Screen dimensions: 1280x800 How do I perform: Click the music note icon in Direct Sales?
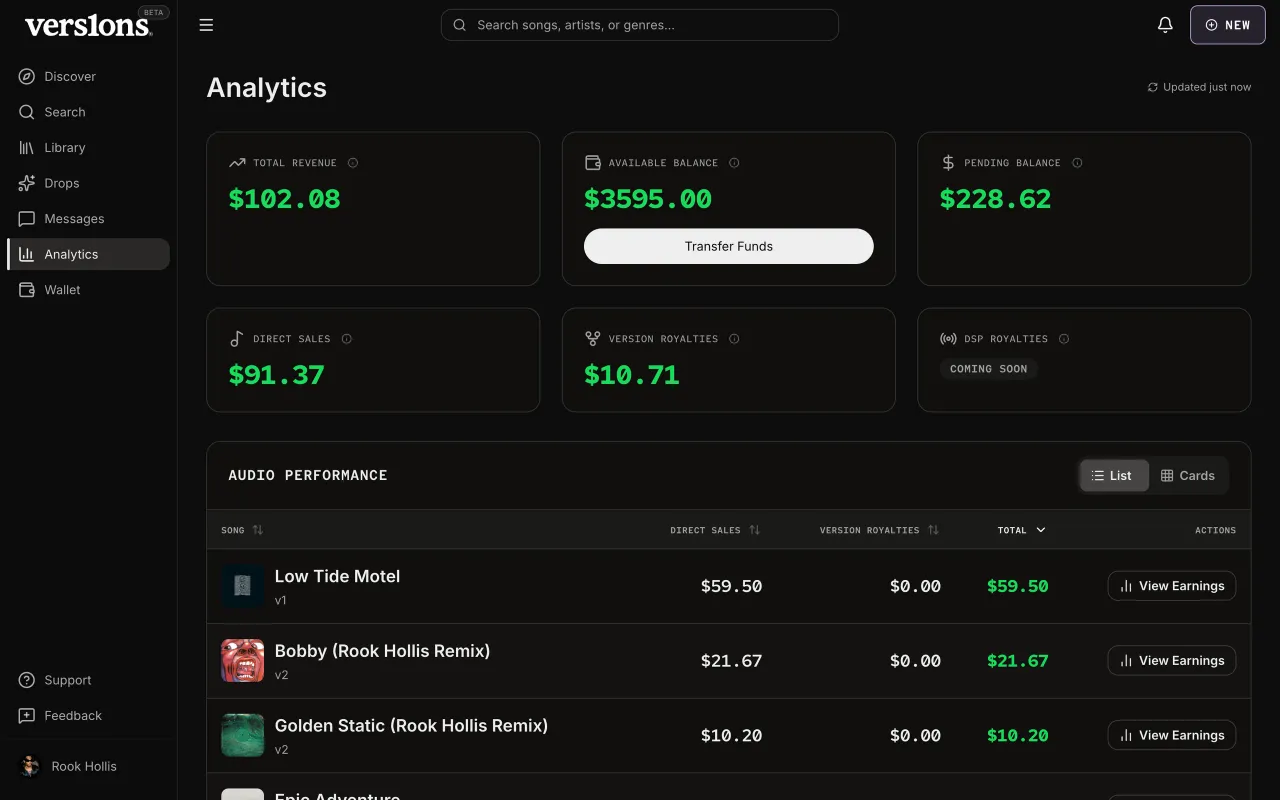click(x=237, y=339)
